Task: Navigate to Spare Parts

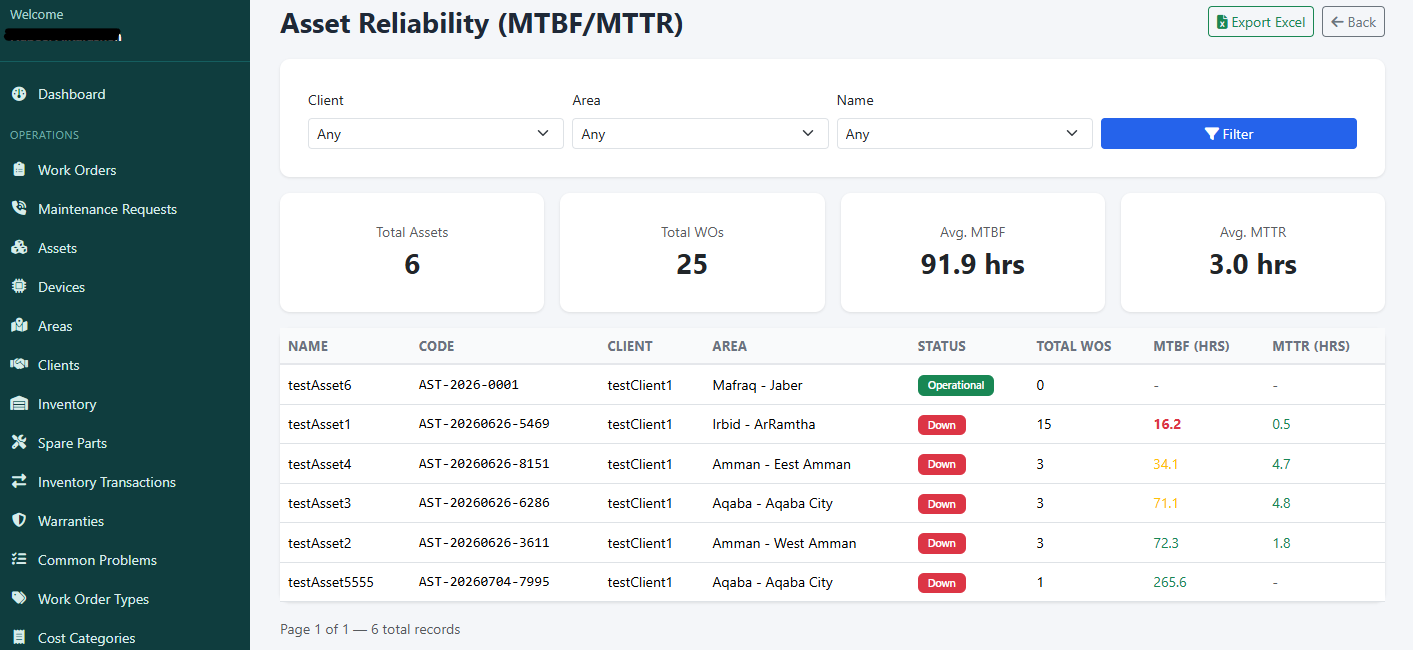Action: (x=72, y=443)
